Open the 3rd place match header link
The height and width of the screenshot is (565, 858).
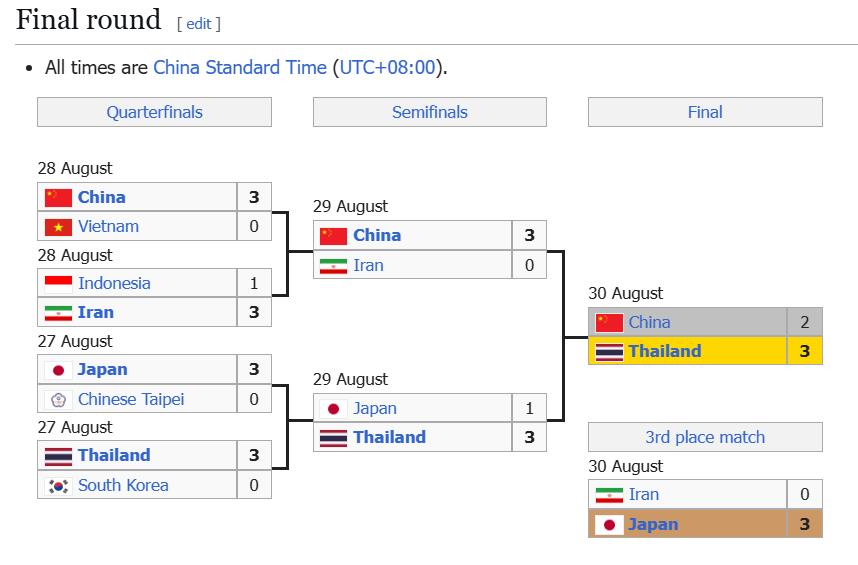705,437
